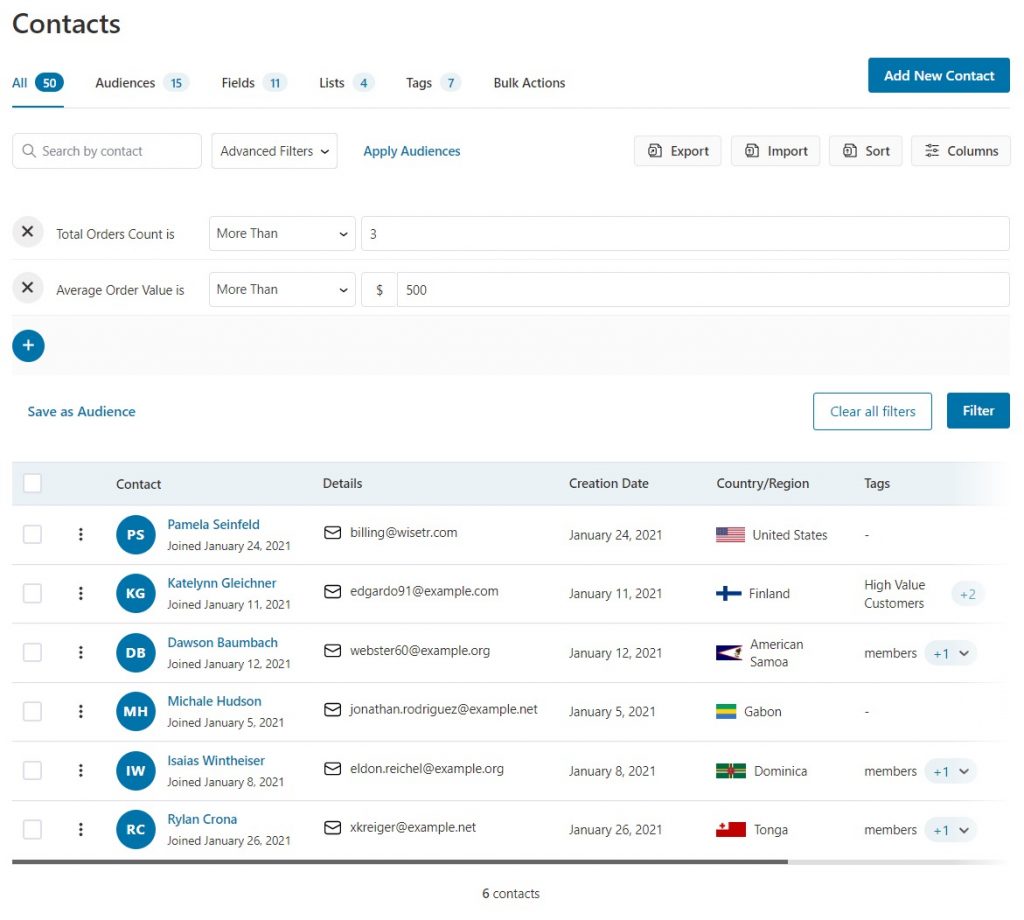
Task: Open the Total Orders Count operator dropdown
Action: click(x=282, y=234)
